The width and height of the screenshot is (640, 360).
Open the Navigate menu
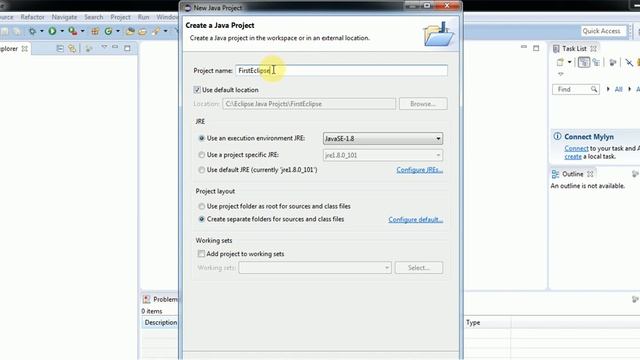pos(64,17)
